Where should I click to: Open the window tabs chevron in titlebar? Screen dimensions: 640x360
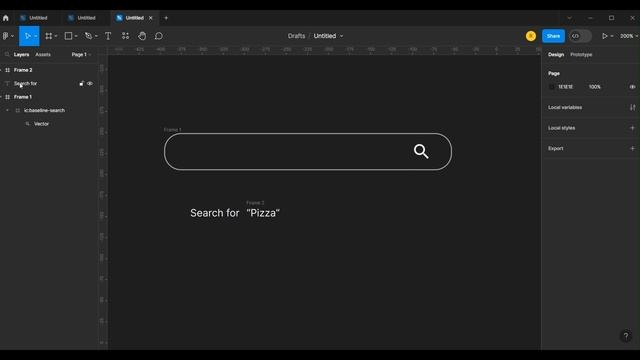point(569,18)
